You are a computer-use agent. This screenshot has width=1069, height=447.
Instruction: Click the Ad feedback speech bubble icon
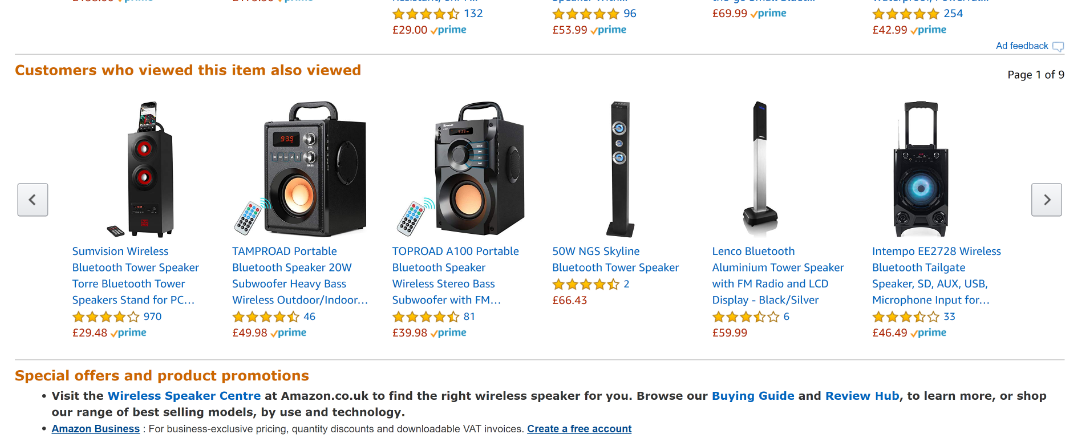[x=1057, y=47]
